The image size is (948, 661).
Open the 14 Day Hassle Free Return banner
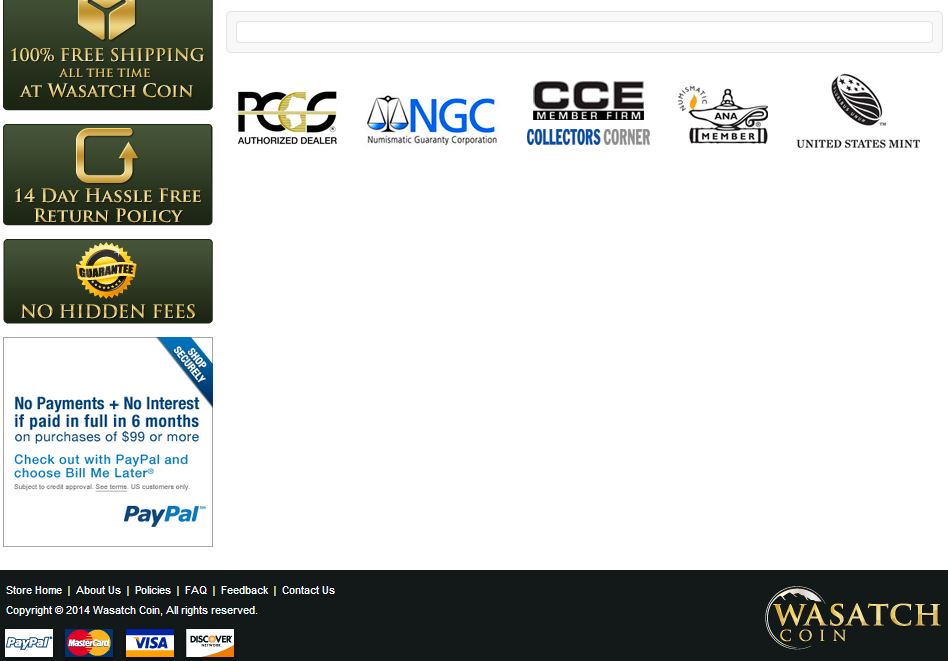(108, 175)
